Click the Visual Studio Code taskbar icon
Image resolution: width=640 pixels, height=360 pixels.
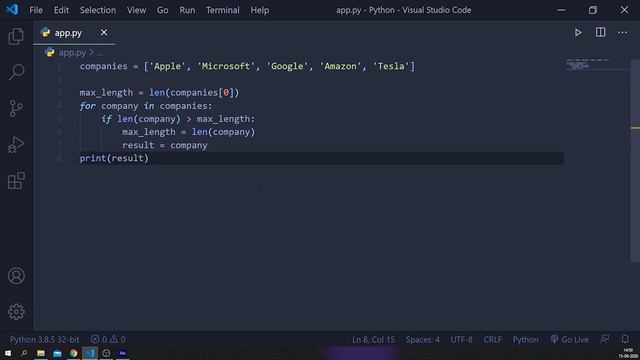pyautogui.click(x=90, y=353)
